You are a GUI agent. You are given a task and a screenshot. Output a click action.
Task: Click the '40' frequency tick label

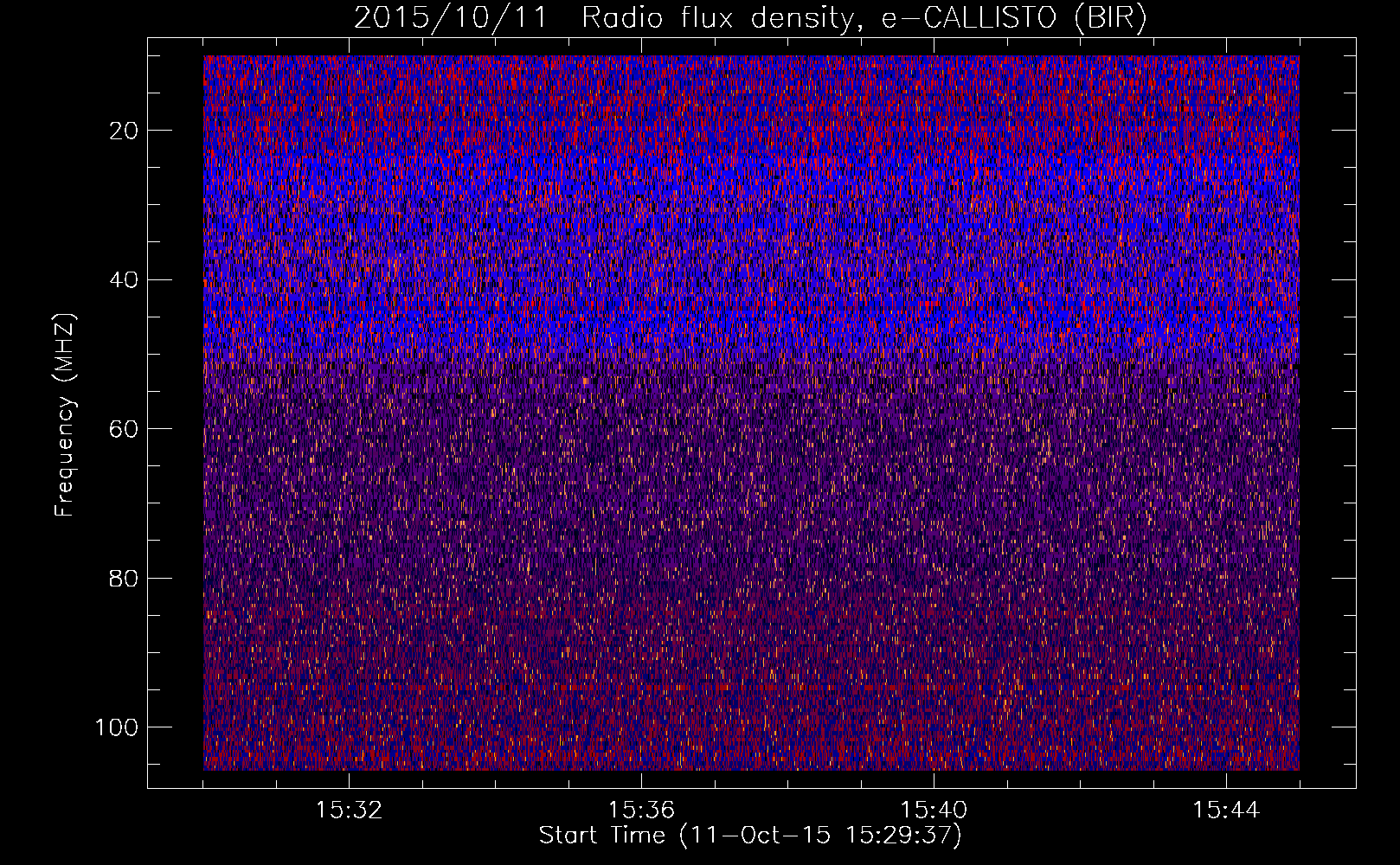(125, 279)
